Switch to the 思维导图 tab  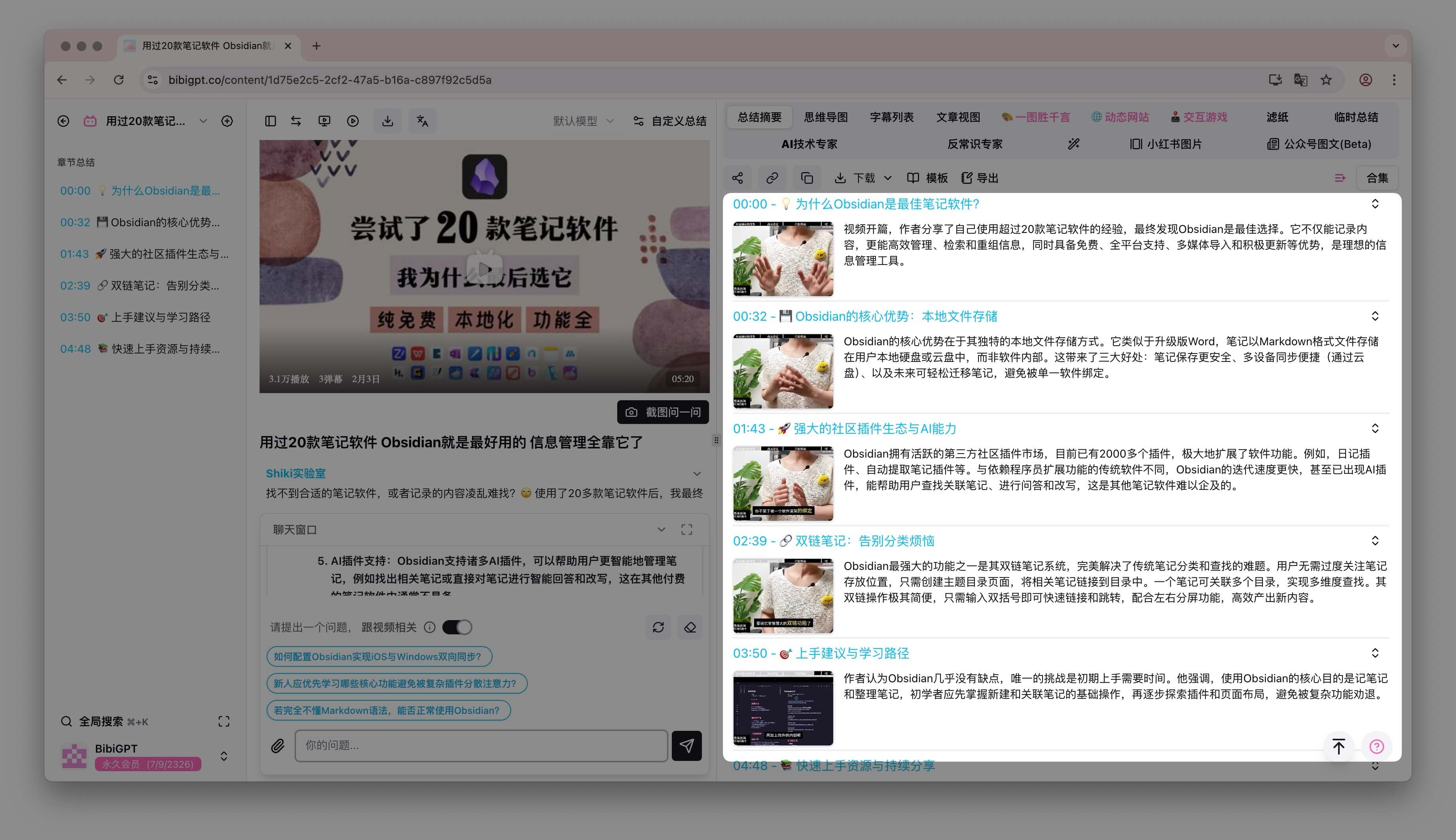[x=826, y=117]
